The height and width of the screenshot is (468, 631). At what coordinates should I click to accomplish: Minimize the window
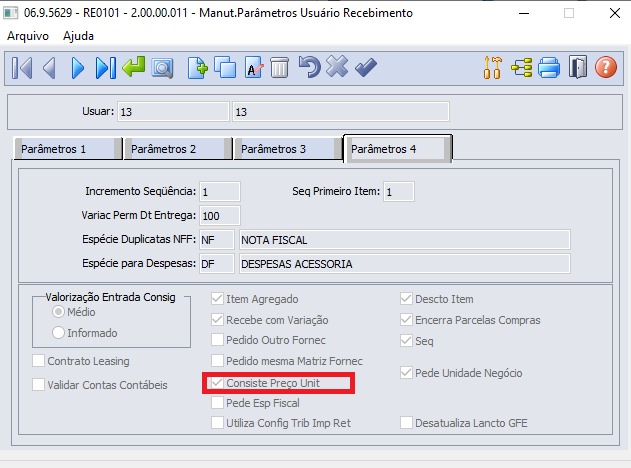(x=524, y=13)
